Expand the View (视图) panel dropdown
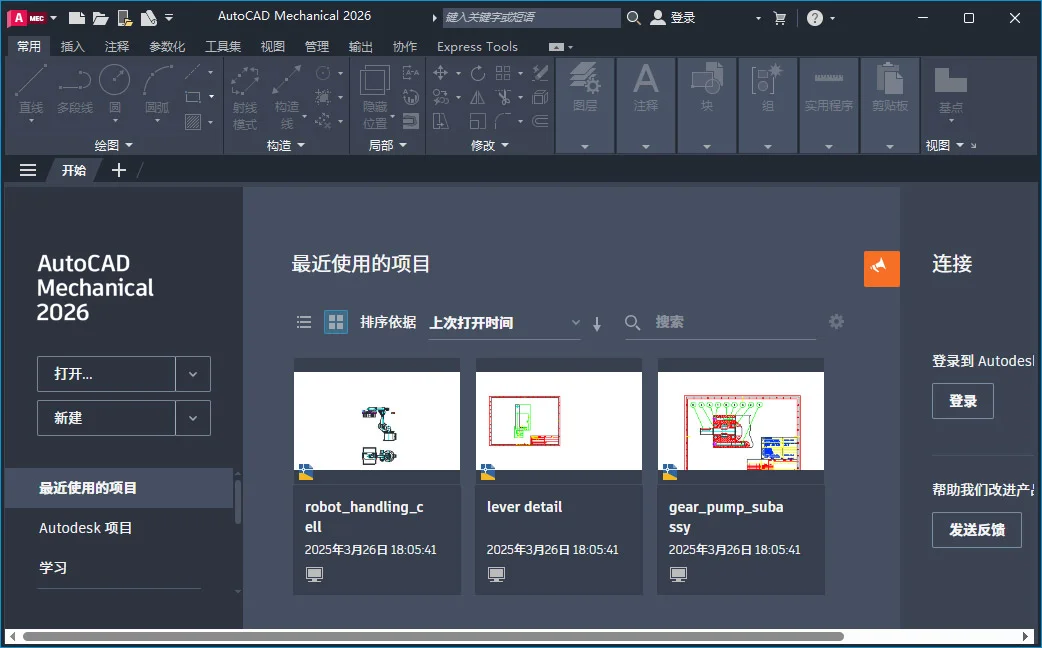This screenshot has height=648, width=1042. coord(944,145)
